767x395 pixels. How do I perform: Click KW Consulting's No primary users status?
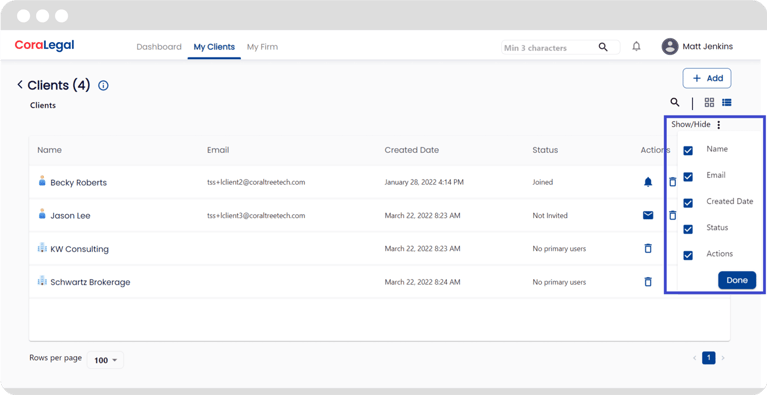(x=559, y=249)
